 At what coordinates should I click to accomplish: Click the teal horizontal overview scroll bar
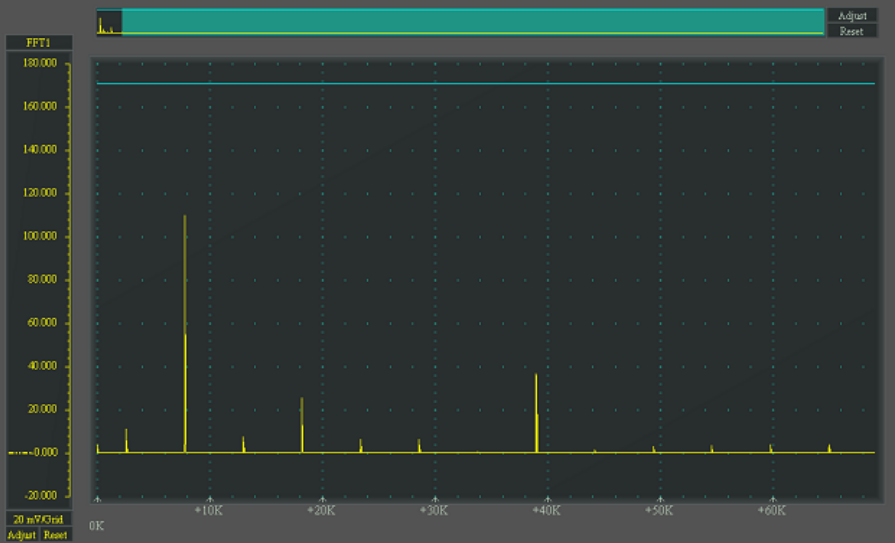473,22
